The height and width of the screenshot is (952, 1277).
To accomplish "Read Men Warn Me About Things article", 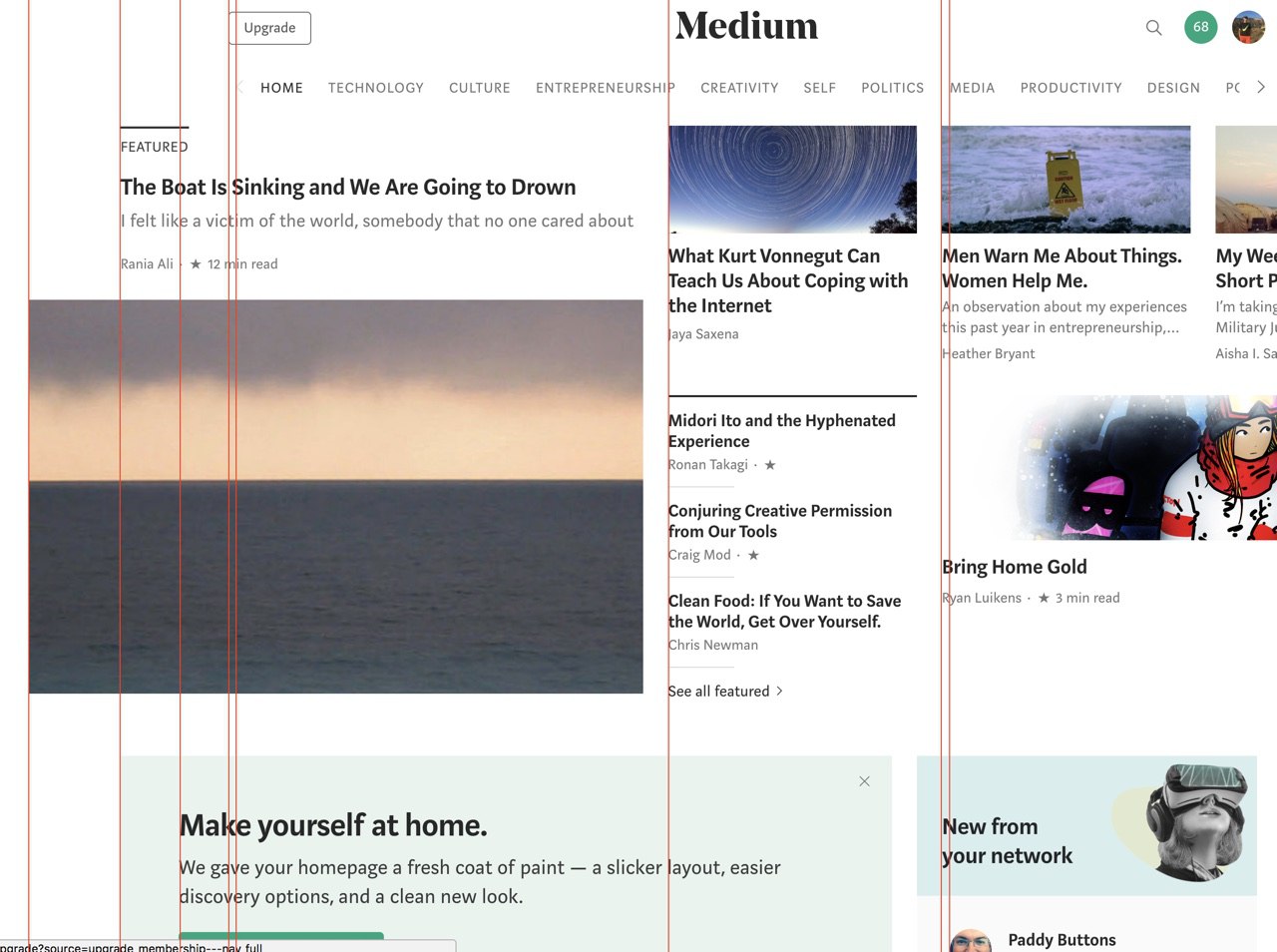I will coord(1062,268).
